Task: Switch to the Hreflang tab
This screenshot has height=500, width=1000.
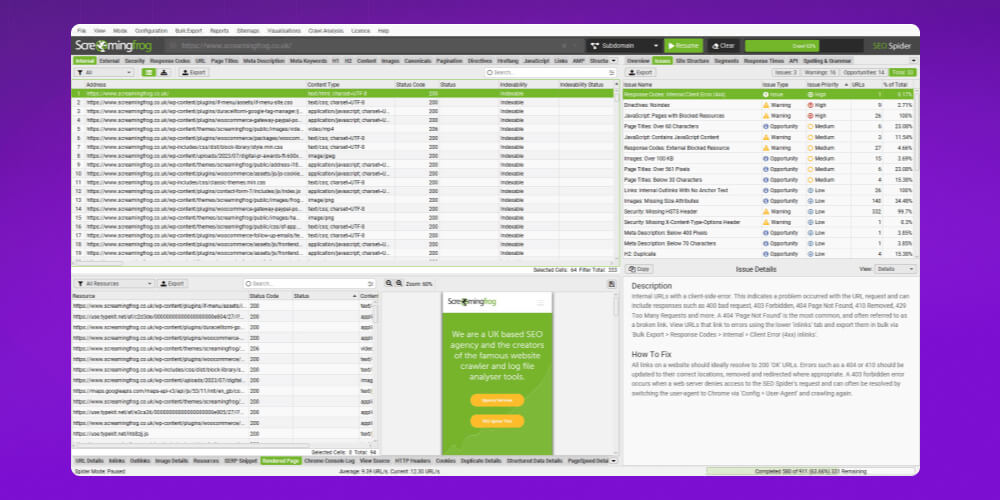Action: coord(508,61)
